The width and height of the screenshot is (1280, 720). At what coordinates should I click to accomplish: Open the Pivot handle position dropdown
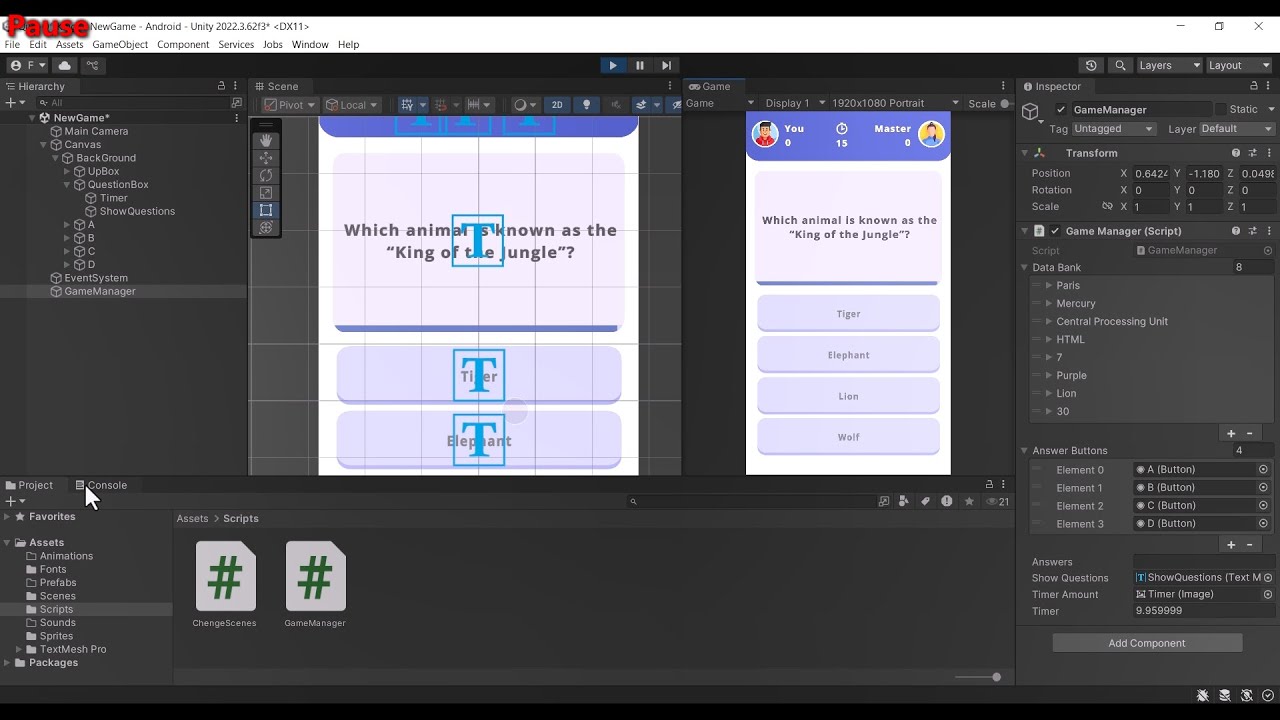[x=289, y=105]
